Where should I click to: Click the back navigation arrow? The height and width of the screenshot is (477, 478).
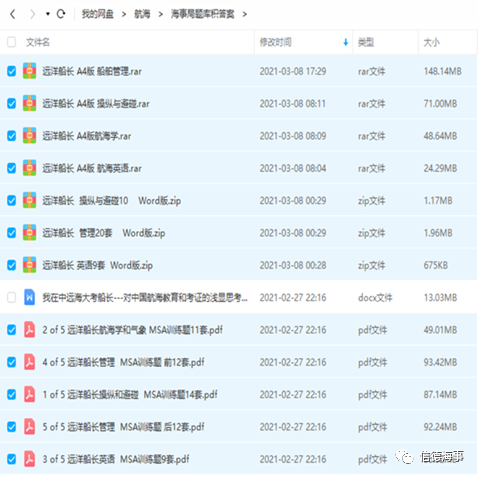(x=13, y=14)
